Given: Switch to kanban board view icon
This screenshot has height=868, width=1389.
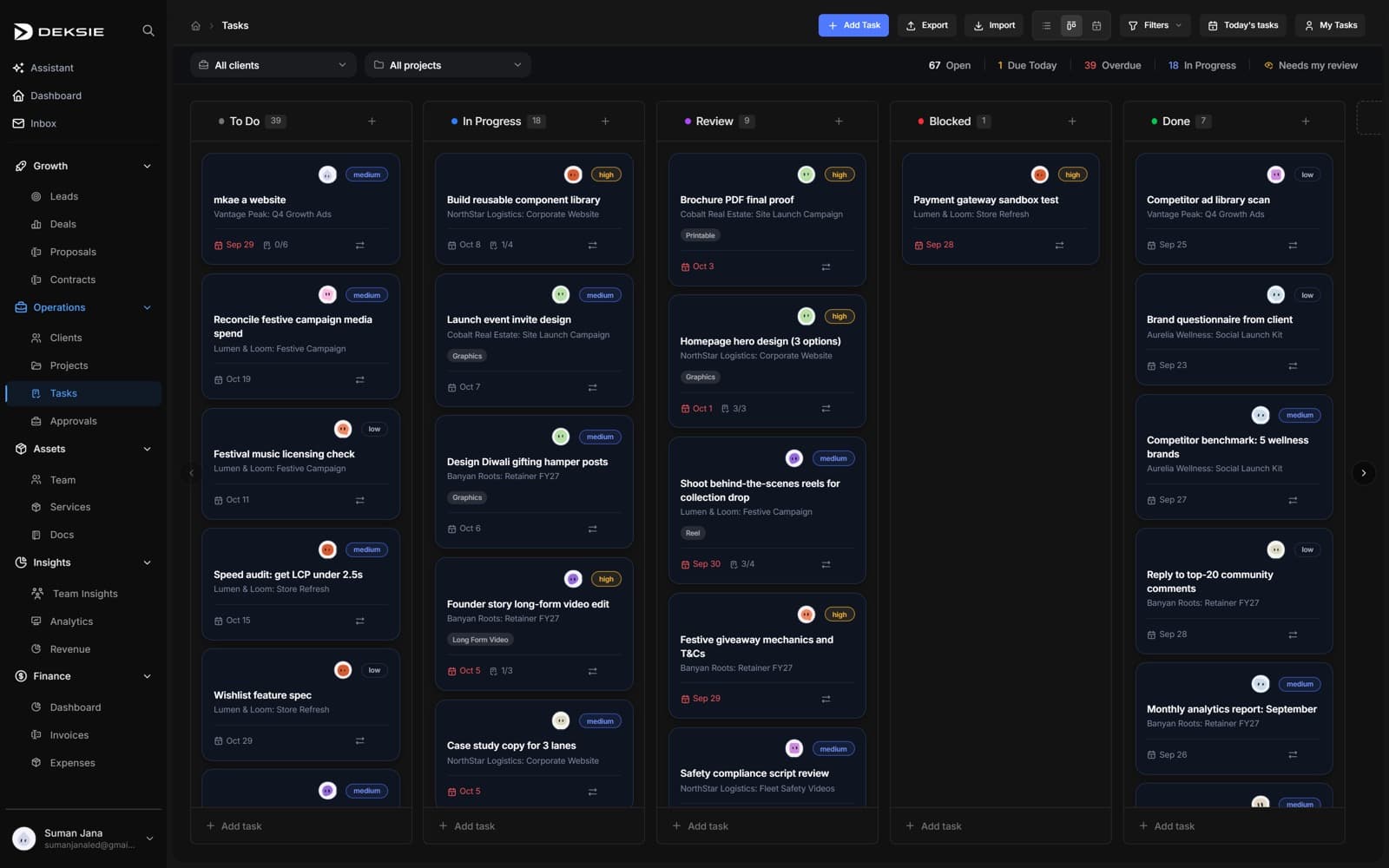Looking at the screenshot, I should (1071, 25).
